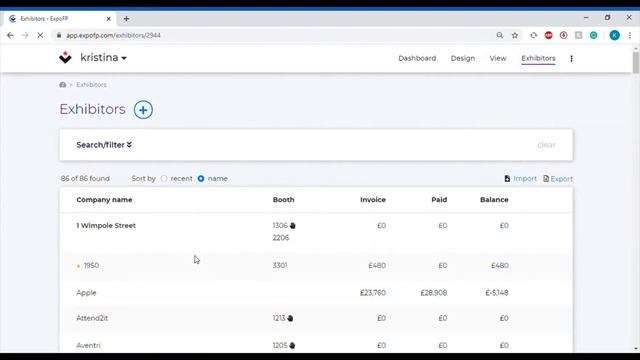Stop loading the page with the X button

40,36
